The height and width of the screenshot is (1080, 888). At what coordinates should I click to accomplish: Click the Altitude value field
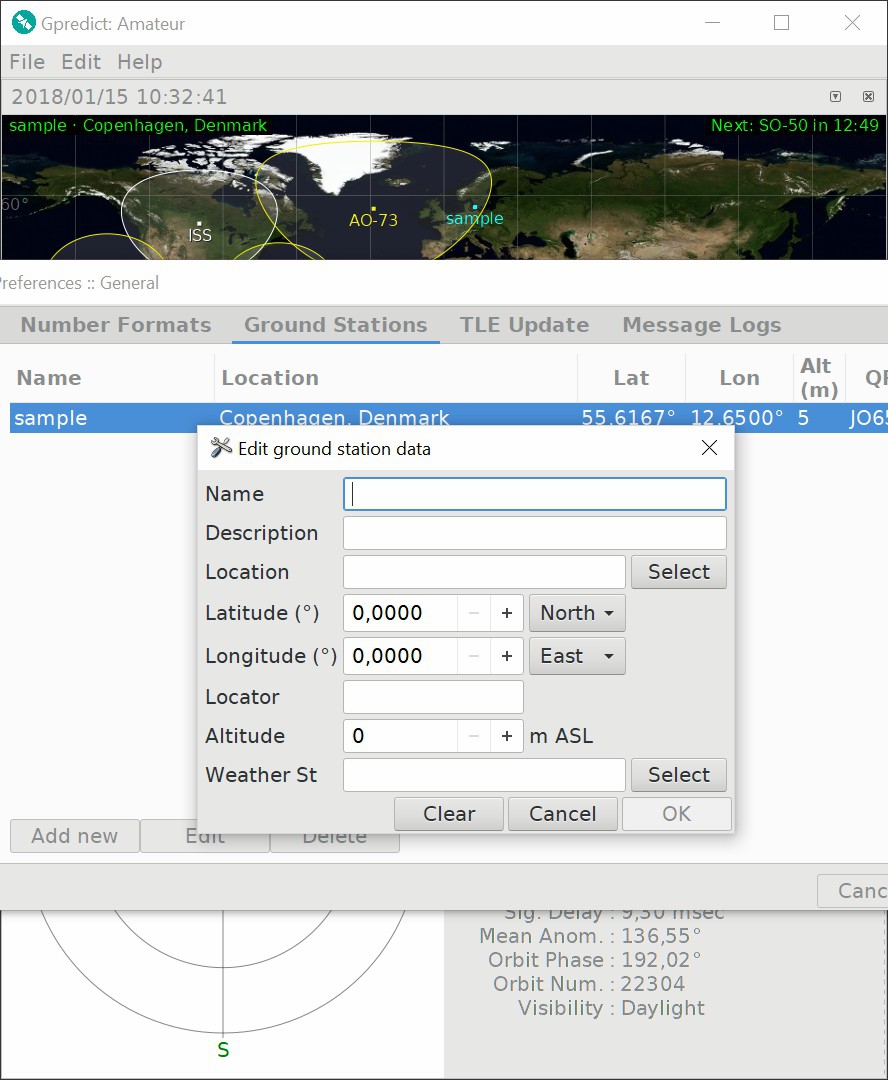[x=400, y=736]
